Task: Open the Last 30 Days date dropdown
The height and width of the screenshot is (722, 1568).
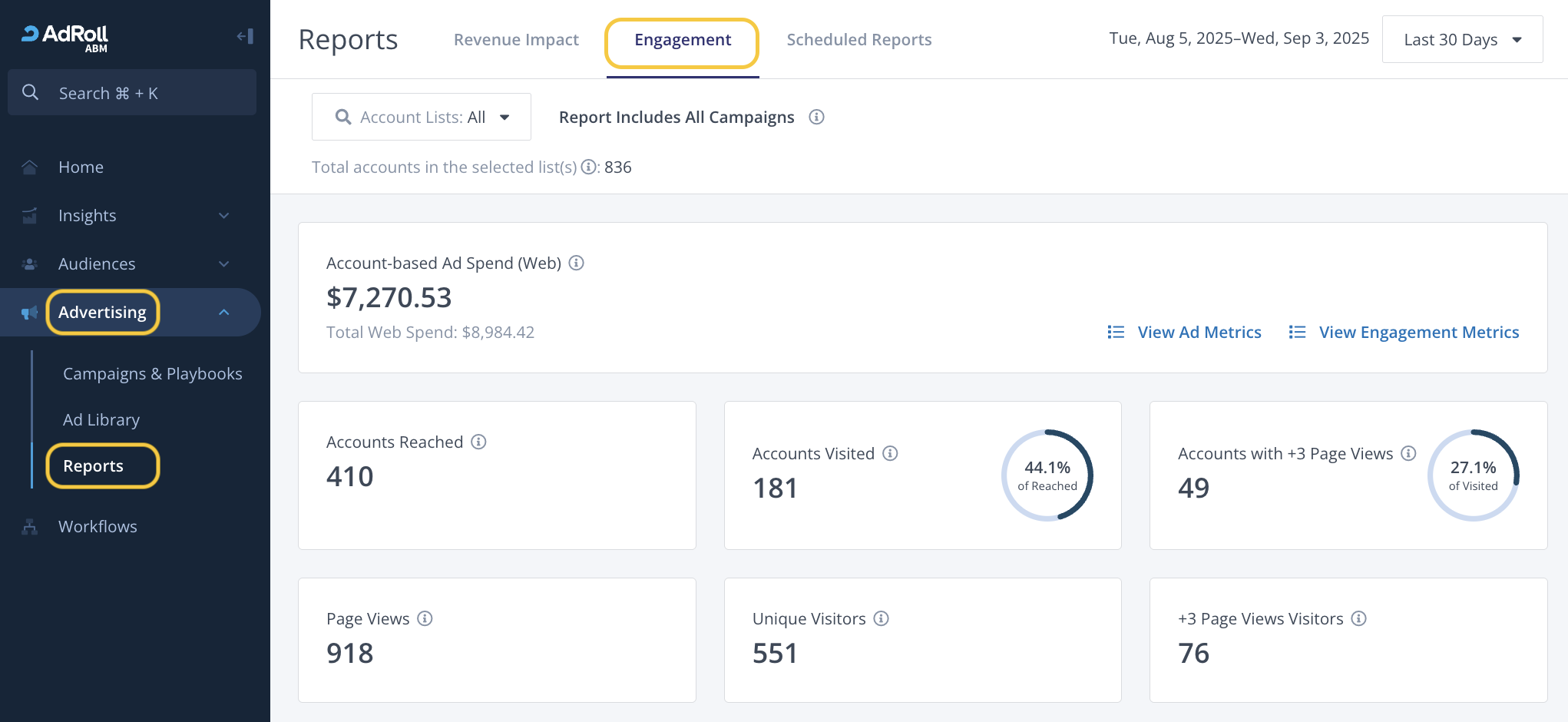Action: pos(1461,39)
